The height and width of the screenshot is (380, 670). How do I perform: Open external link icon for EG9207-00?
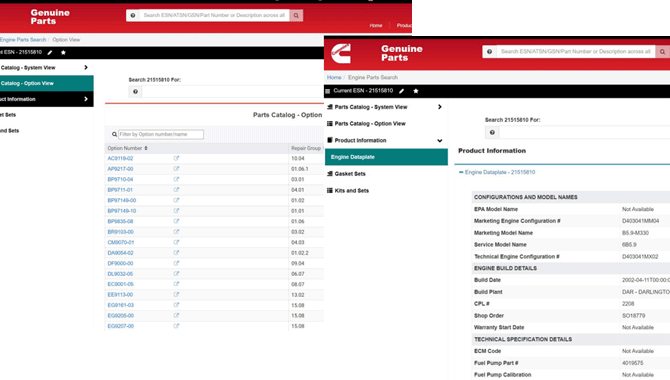coord(176,326)
